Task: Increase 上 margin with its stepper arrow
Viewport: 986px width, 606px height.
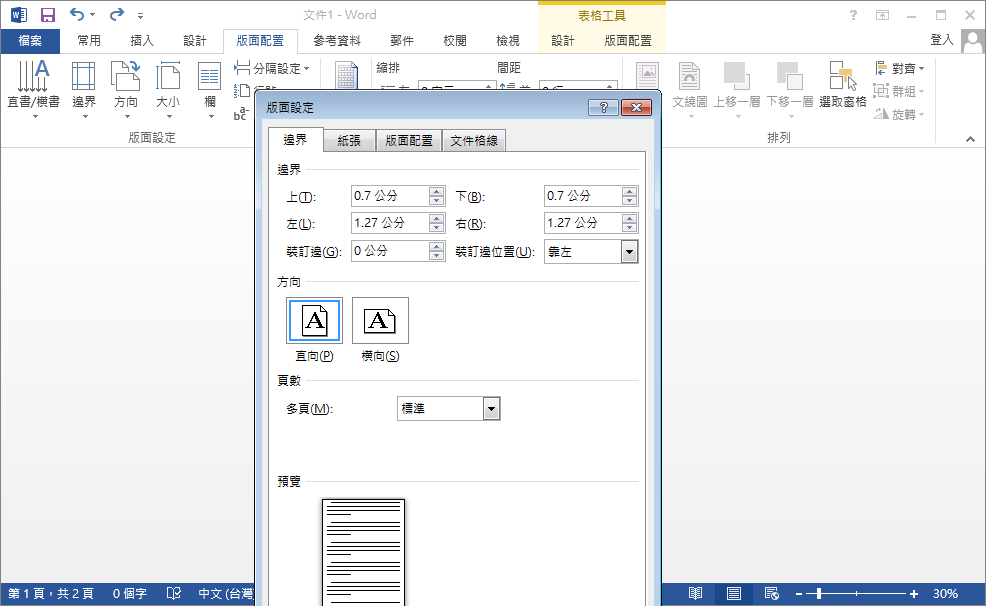Action: pyautogui.click(x=436, y=191)
